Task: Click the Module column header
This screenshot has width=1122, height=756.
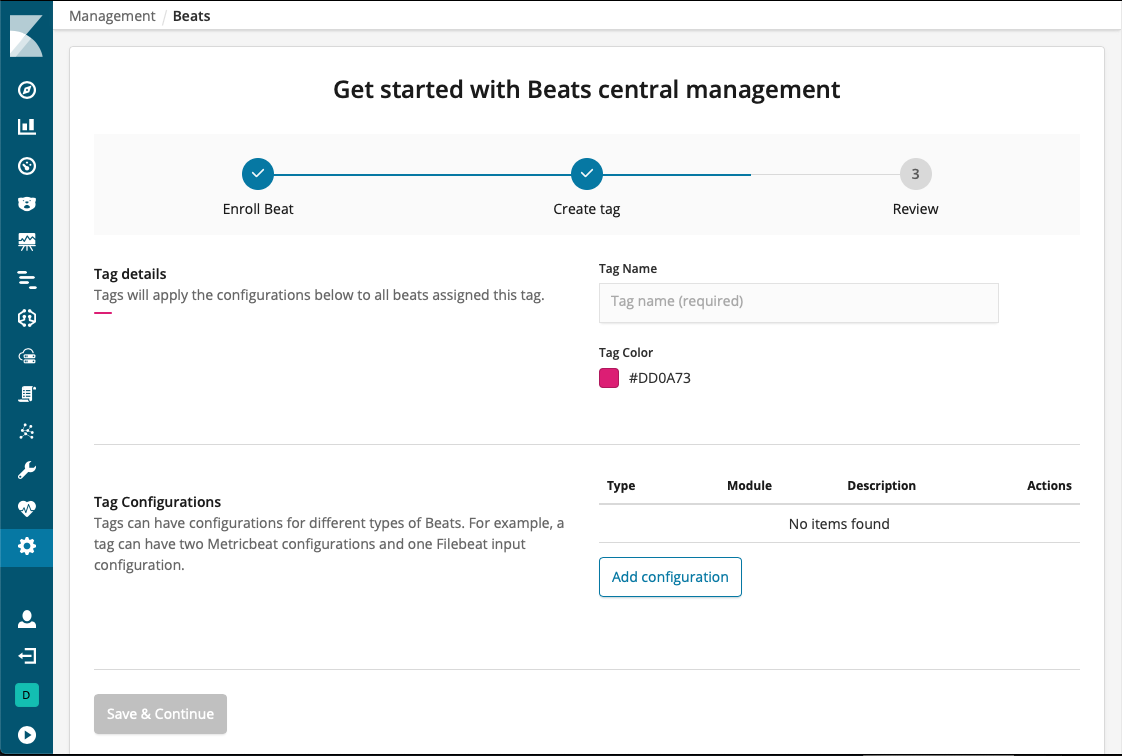Action: (x=749, y=486)
